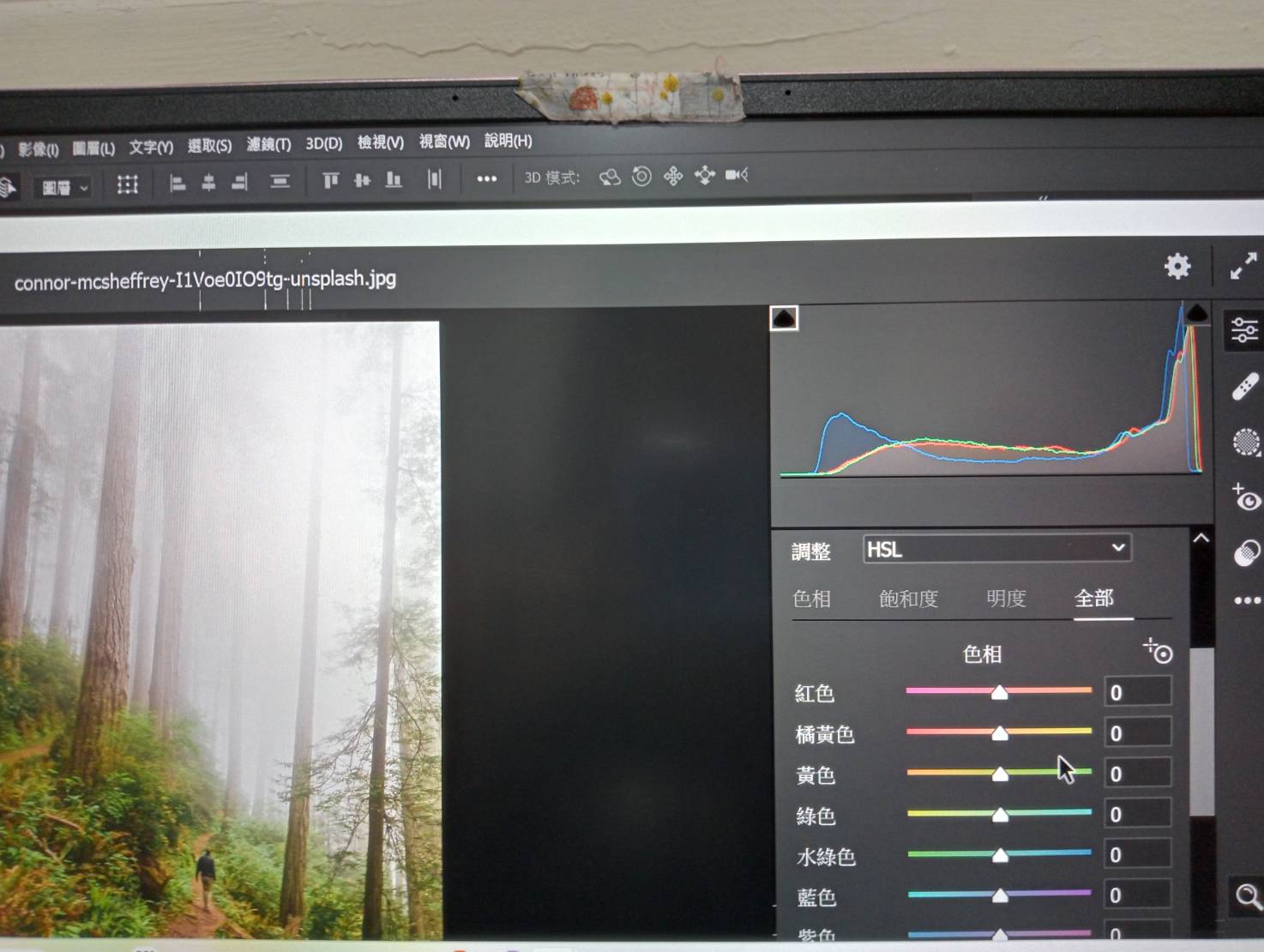Image resolution: width=1264 pixels, height=952 pixels.
Task: Select the red eye removal tool
Action: tap(1245, 498)
